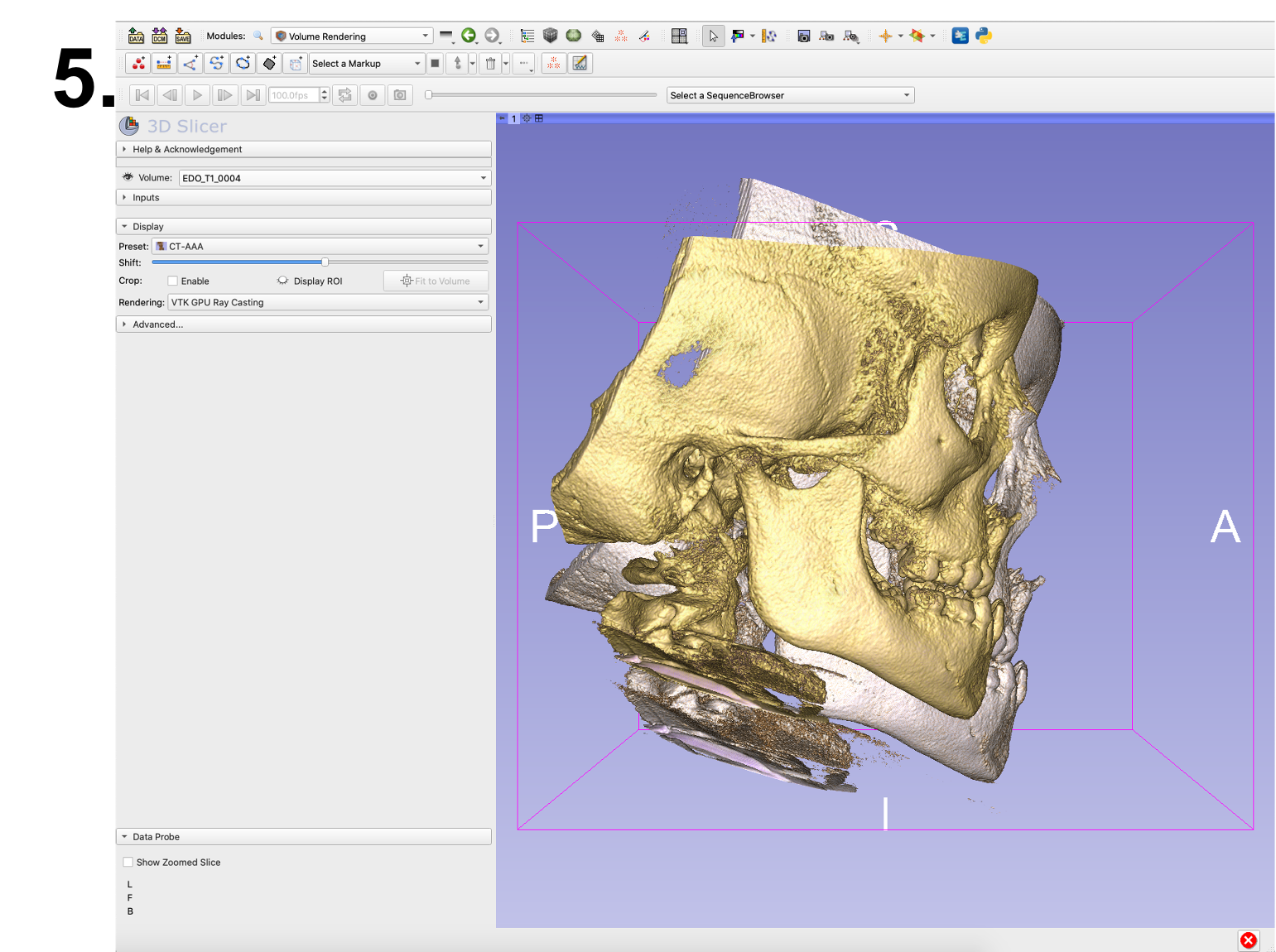The width and height of the screenshot is (1276, 952).
Task: Enable volume cropping
Action: coord(171,281)
